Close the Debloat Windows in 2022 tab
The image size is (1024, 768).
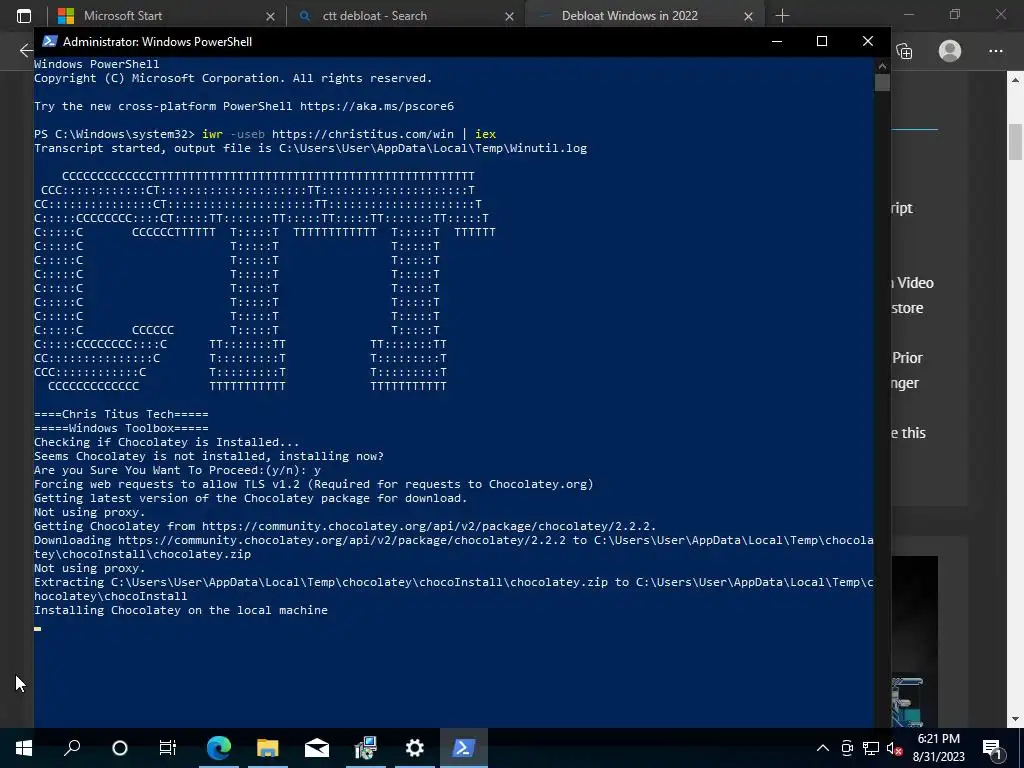(748, 16)
